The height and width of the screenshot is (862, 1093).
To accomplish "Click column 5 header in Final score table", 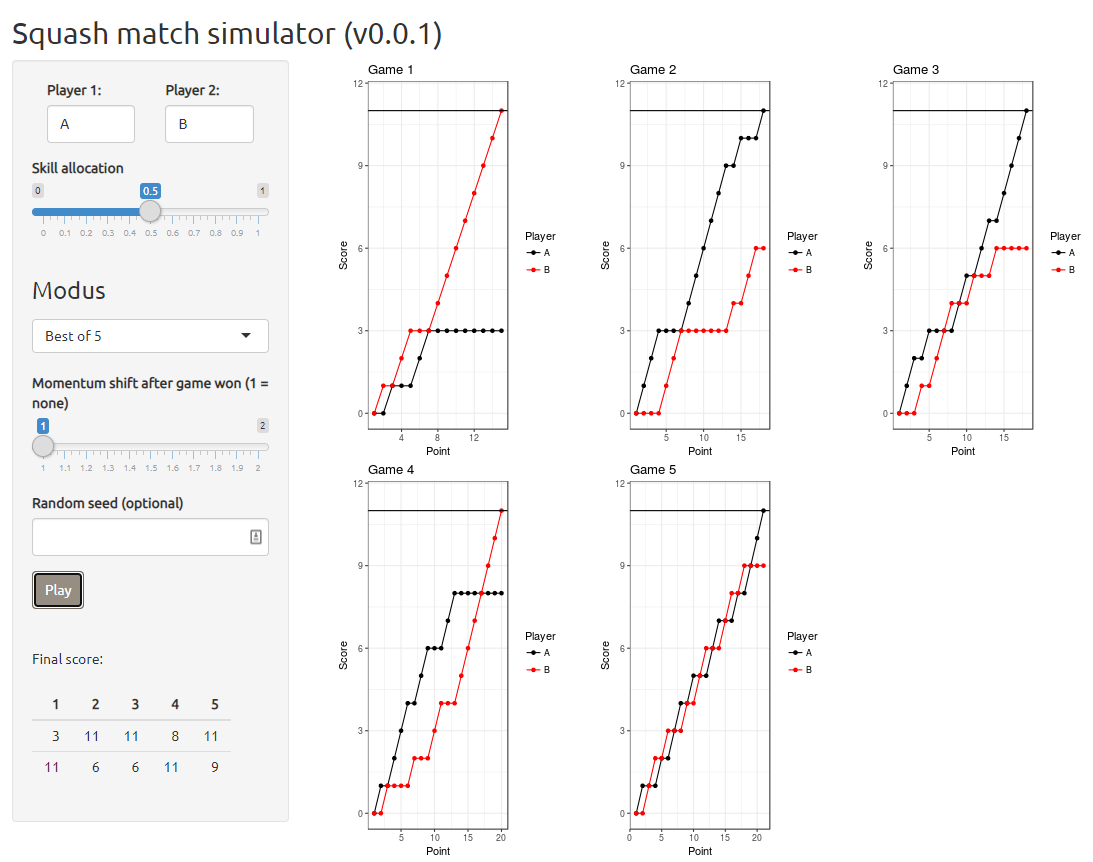I will pos(215,704).
